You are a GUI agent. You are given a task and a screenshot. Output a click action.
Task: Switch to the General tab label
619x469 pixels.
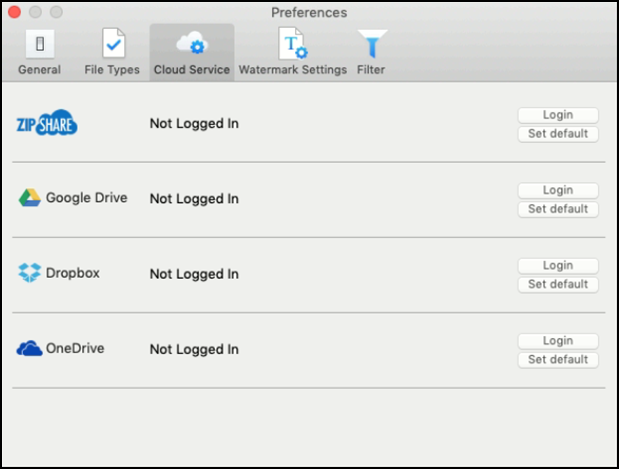[39, 70]
